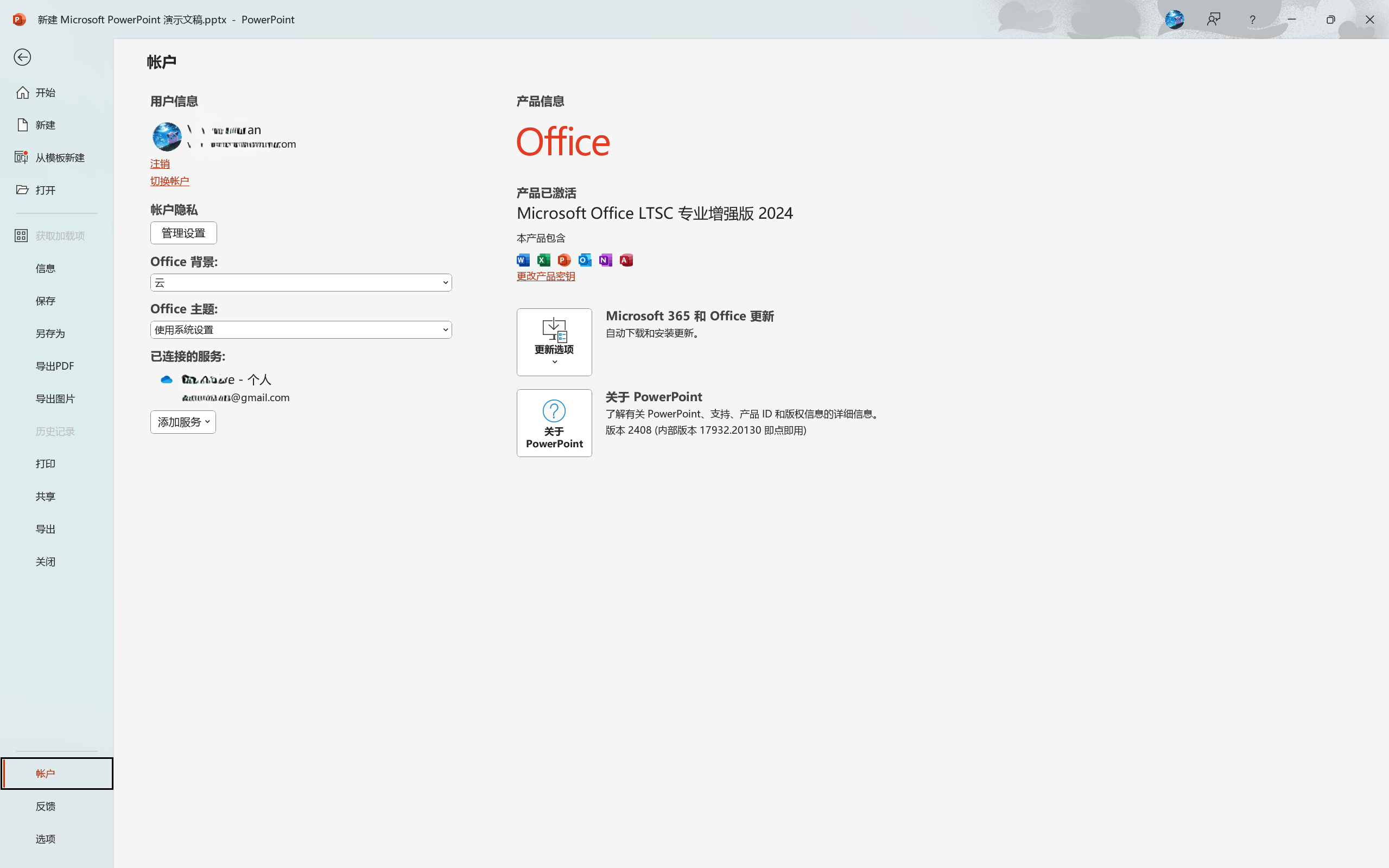Choose Save As (另存为)
This screenshot has height=868, width=1389.
pos(56,333)
